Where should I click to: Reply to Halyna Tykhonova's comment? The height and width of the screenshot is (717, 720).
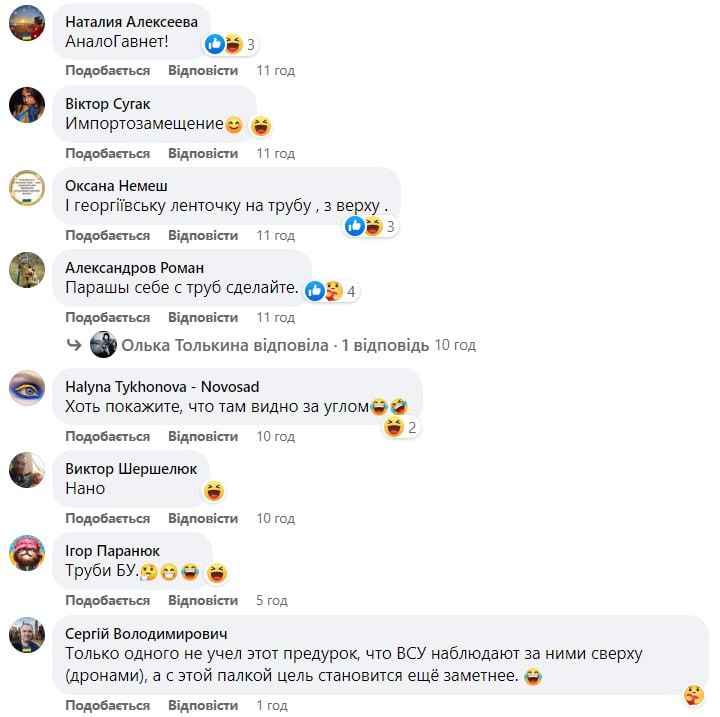coord(203,436)
